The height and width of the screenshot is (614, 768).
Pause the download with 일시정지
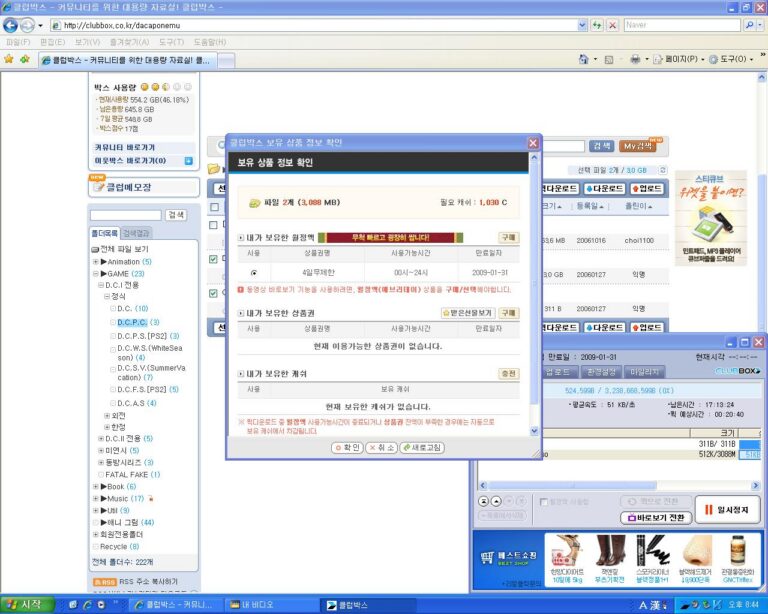coord(727,510)
